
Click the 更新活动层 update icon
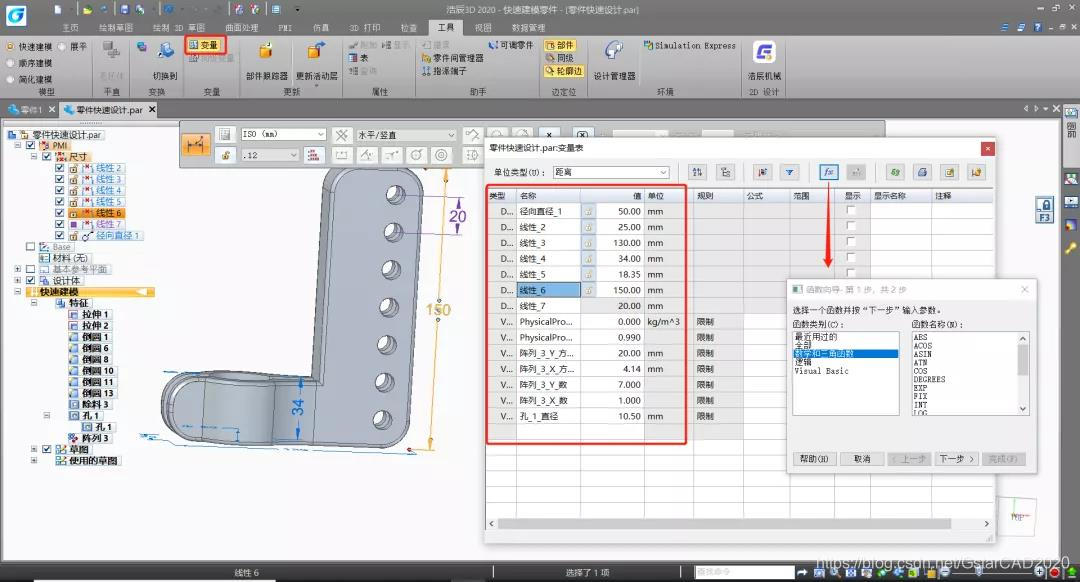[x=316, y=52]
